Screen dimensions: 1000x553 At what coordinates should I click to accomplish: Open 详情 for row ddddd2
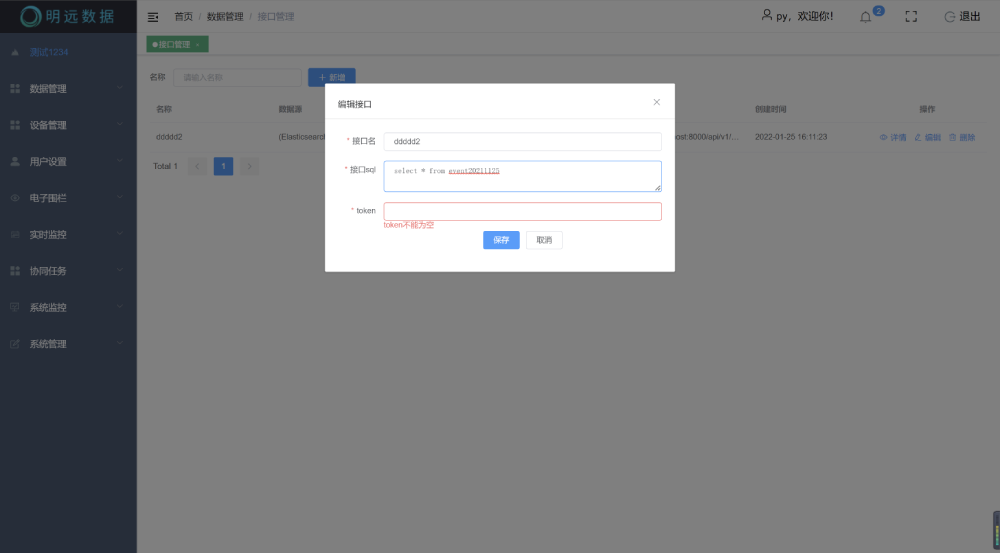pyautogui.click(x=892, y=137)
